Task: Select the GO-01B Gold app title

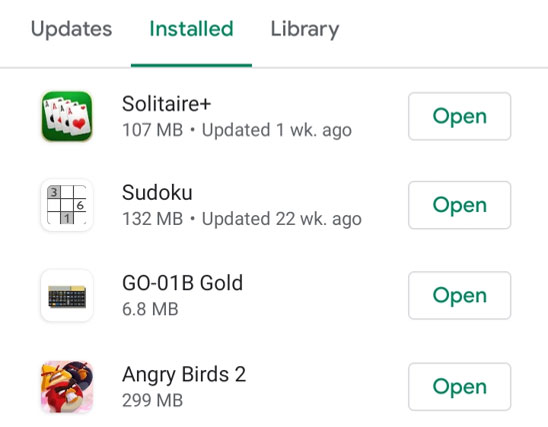Action: click(182, 283)
